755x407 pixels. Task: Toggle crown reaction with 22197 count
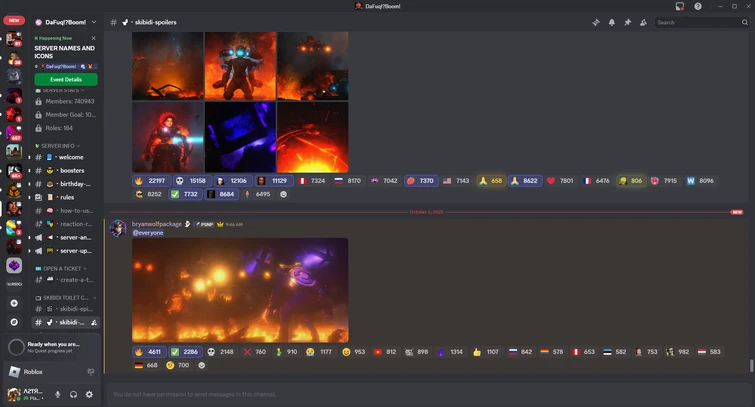tap(150, 181)
